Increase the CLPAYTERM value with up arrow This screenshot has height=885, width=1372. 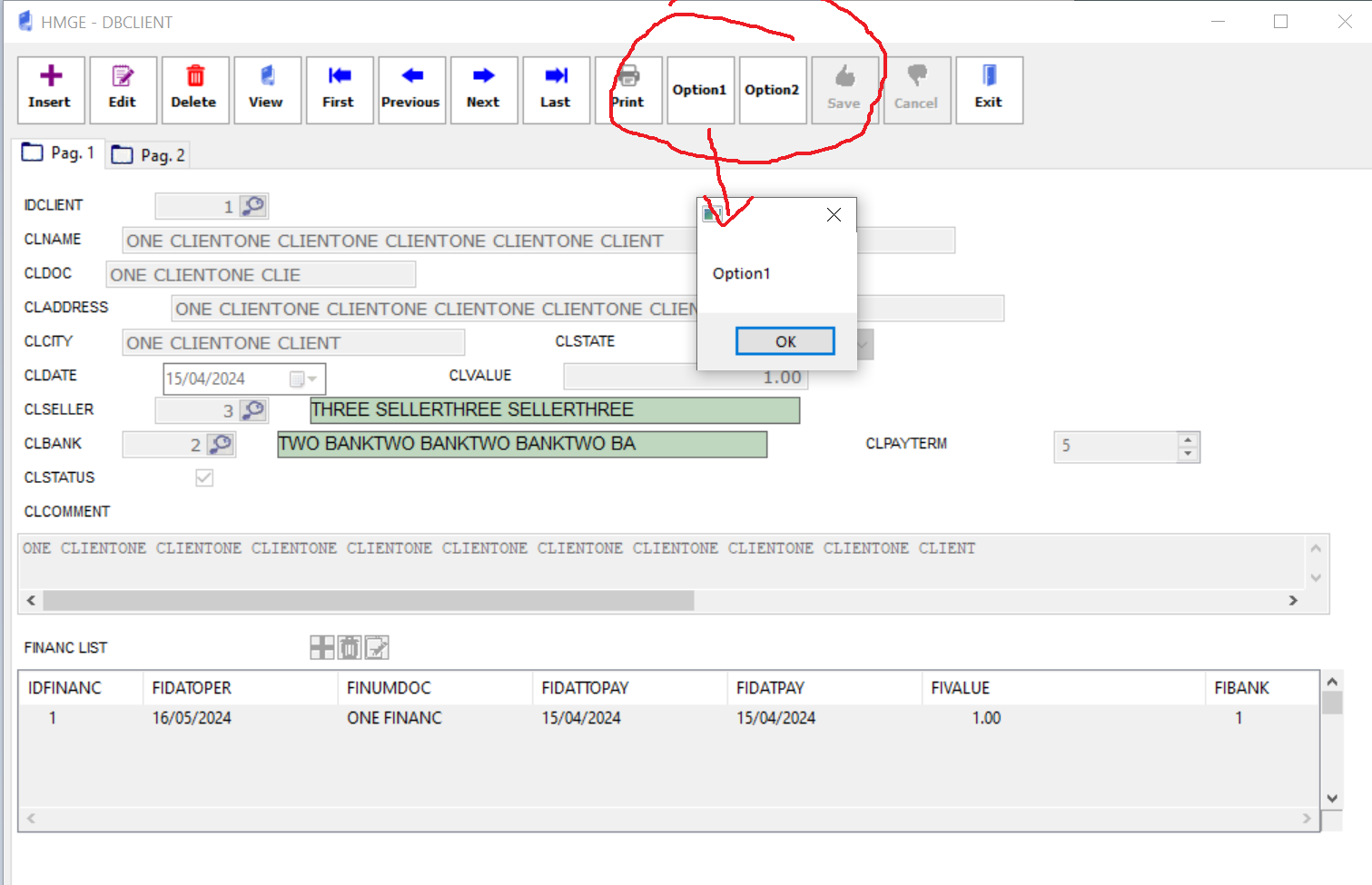click(x=1188, y=439)
